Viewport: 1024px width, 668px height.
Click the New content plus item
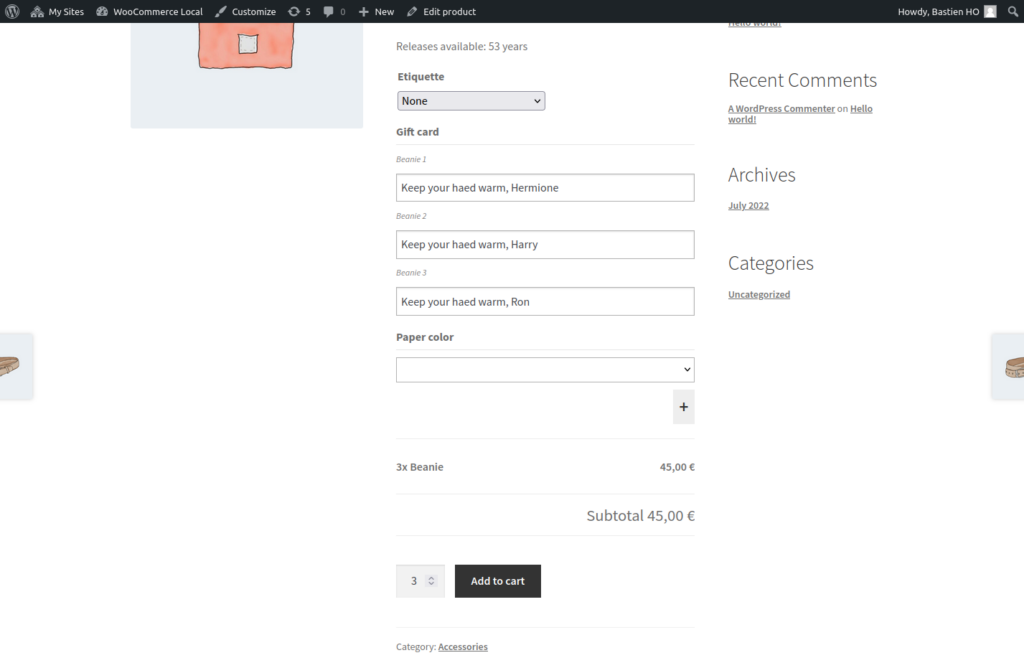[x=376, y=11]
